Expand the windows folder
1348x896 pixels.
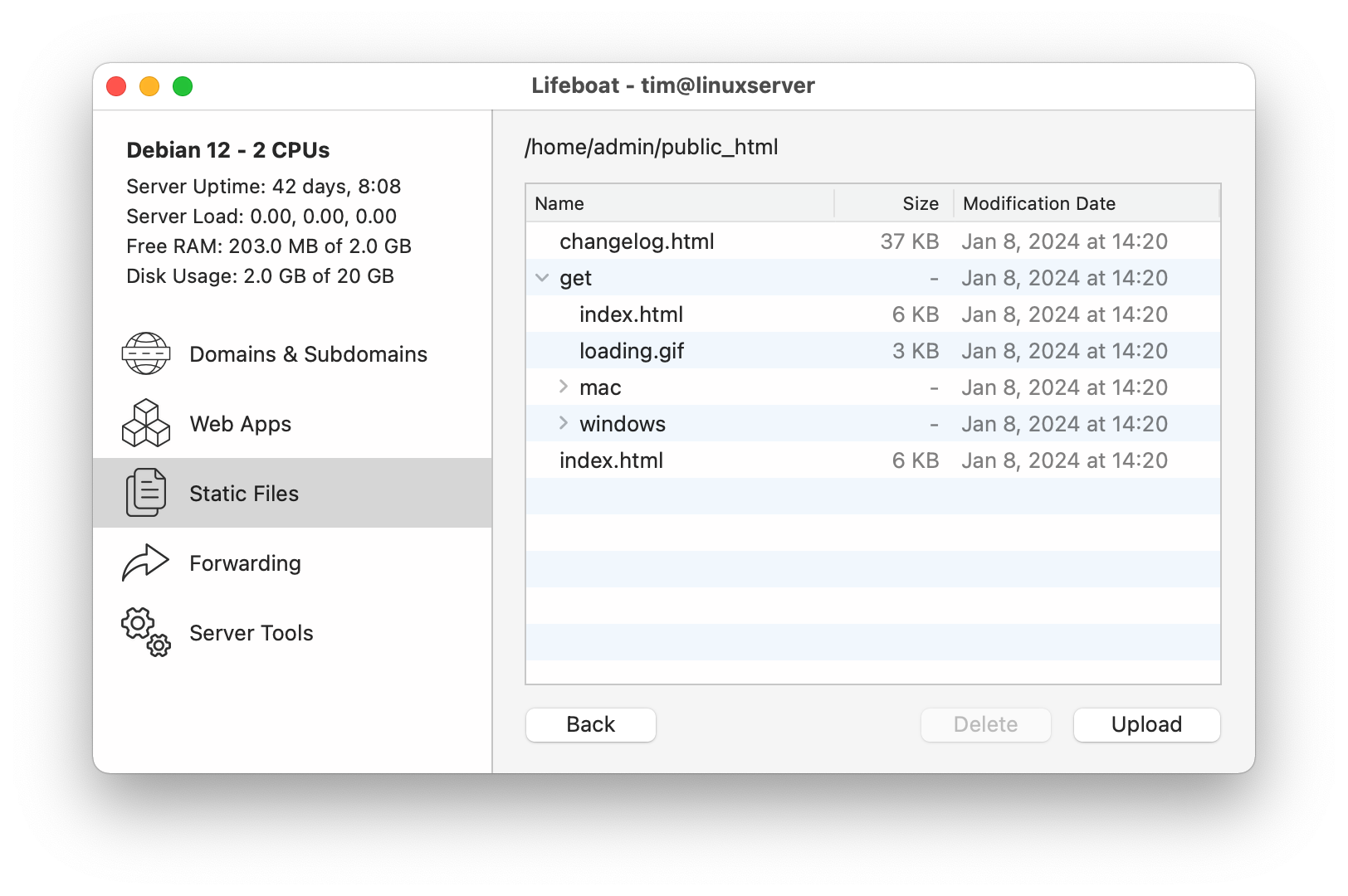[x=564, y=423]
